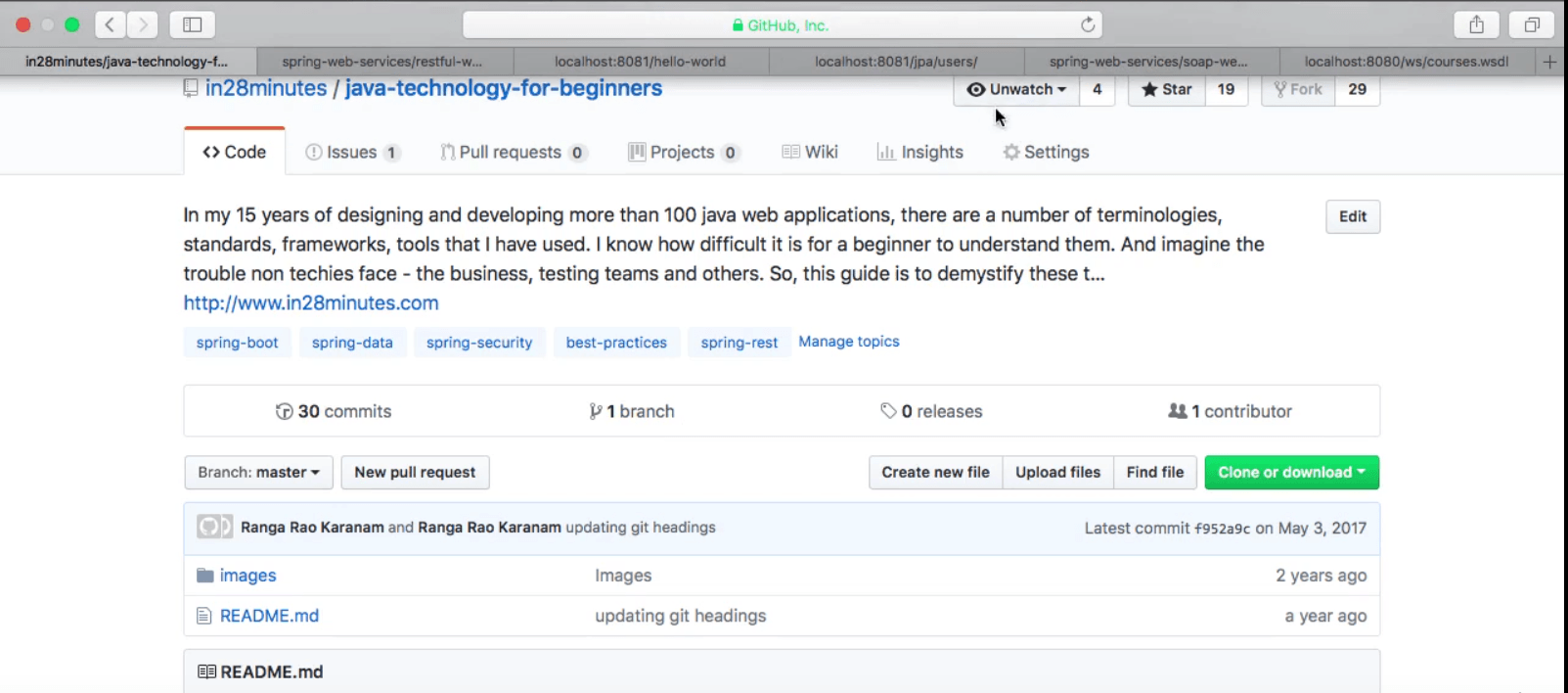Open the README.md file link

(269, 616)
